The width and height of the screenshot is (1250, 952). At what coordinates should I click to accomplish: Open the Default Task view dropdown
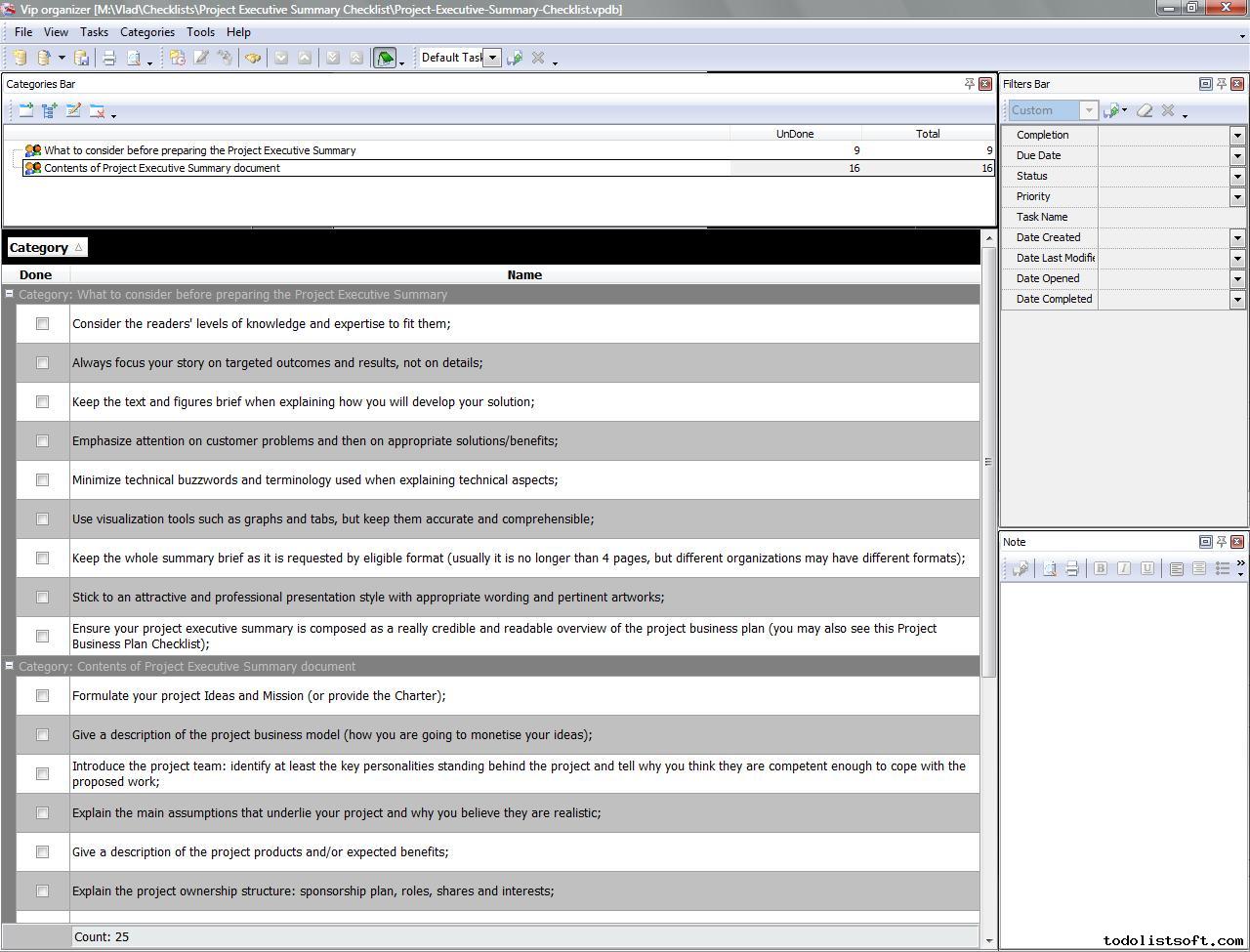[x=493, y=58]
